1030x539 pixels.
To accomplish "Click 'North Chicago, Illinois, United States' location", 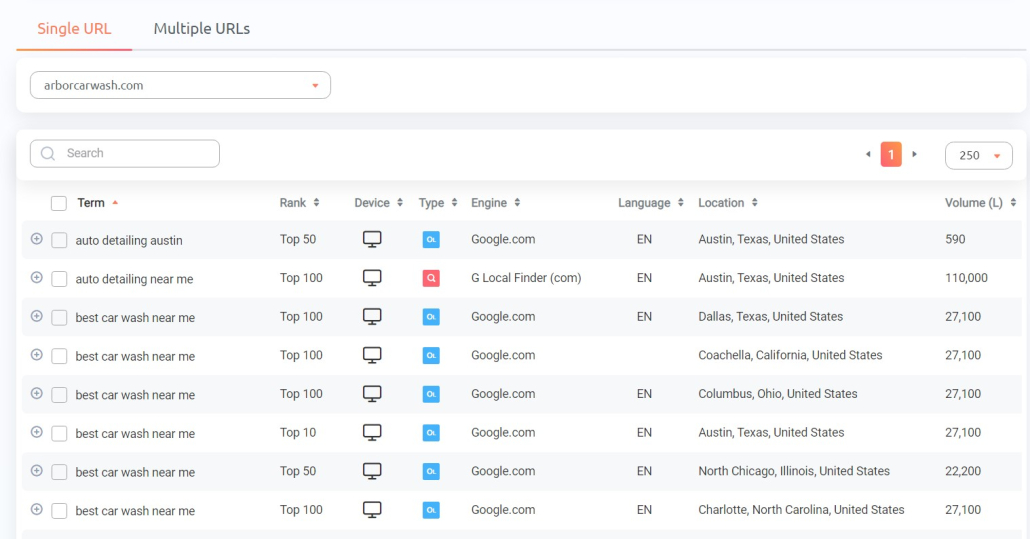I will pyautogui.click(x=794, y=471).
